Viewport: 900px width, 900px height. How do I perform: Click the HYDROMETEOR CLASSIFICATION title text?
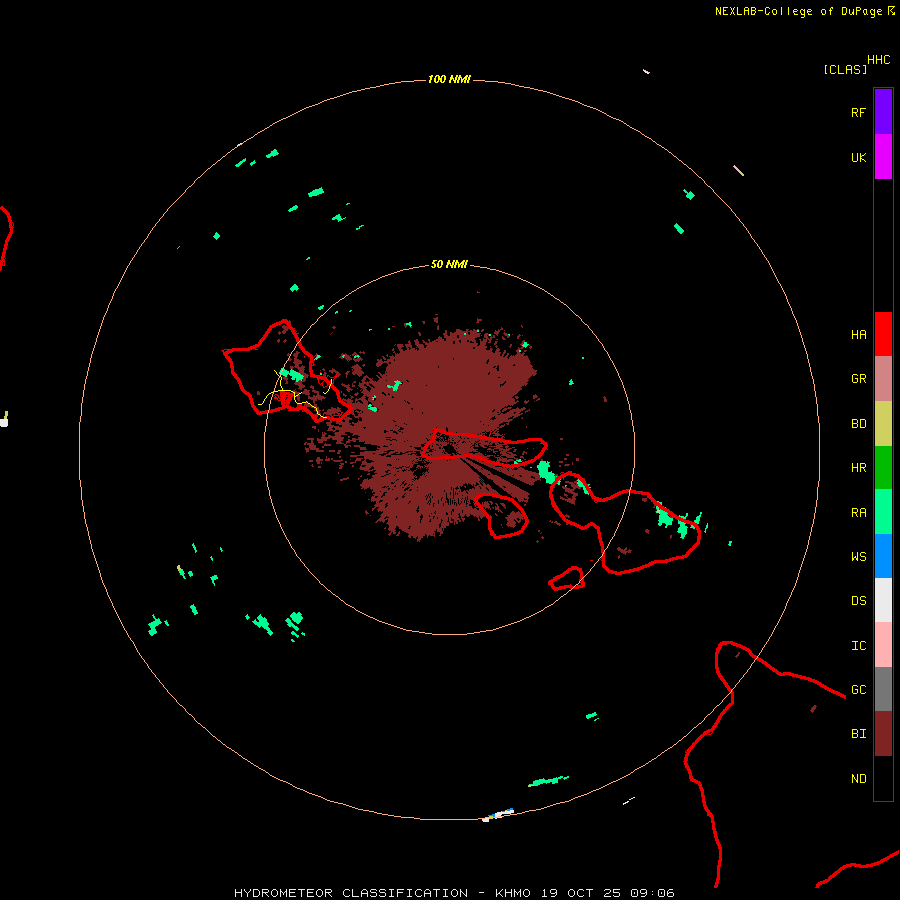coord(351,893)
